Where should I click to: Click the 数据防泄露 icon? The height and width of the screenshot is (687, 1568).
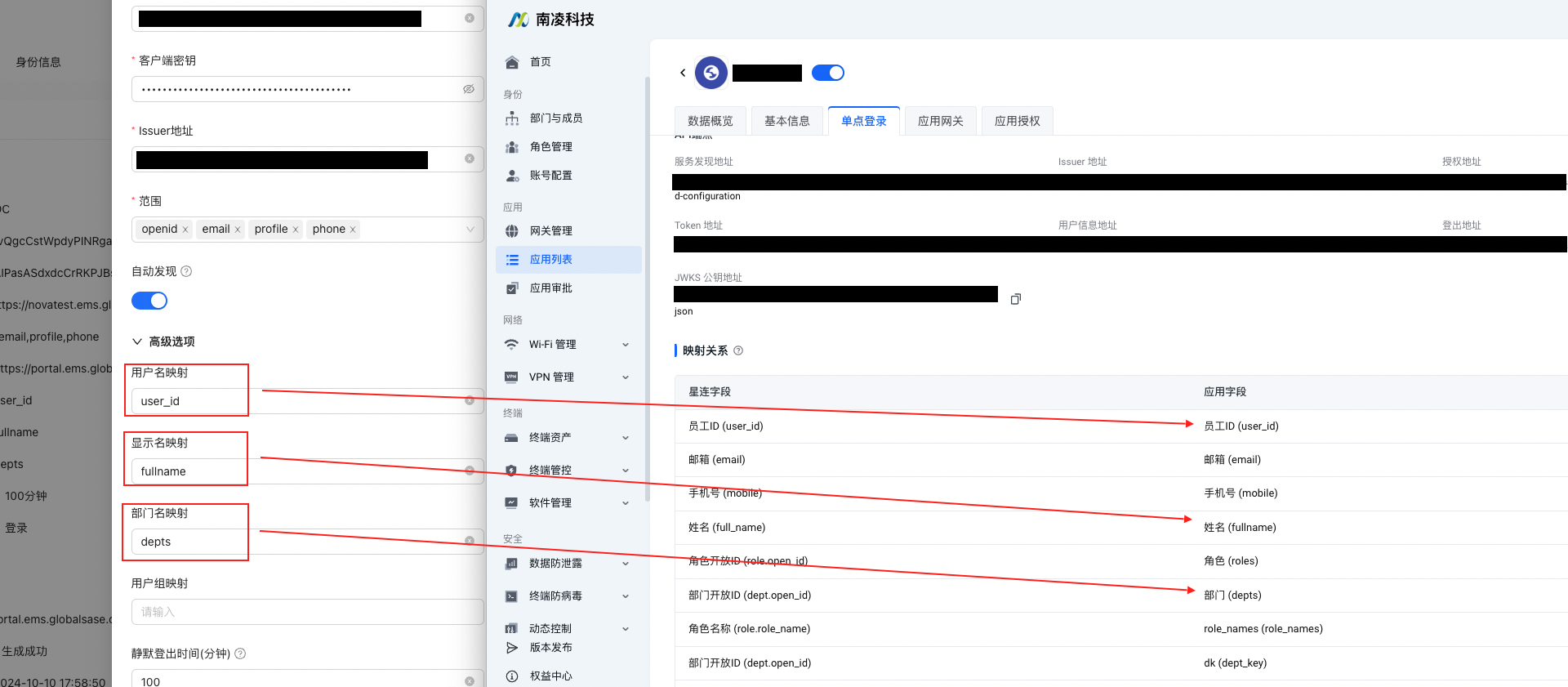tap(511, 564)
